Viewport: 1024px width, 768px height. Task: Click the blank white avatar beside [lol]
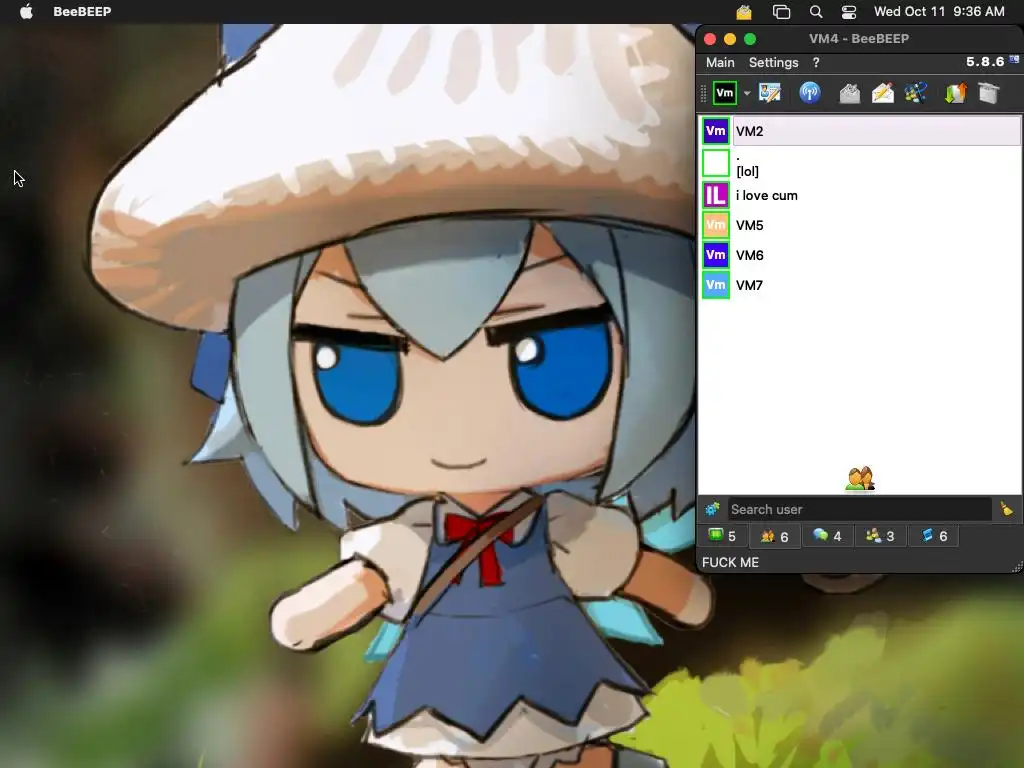click(716, 163)
